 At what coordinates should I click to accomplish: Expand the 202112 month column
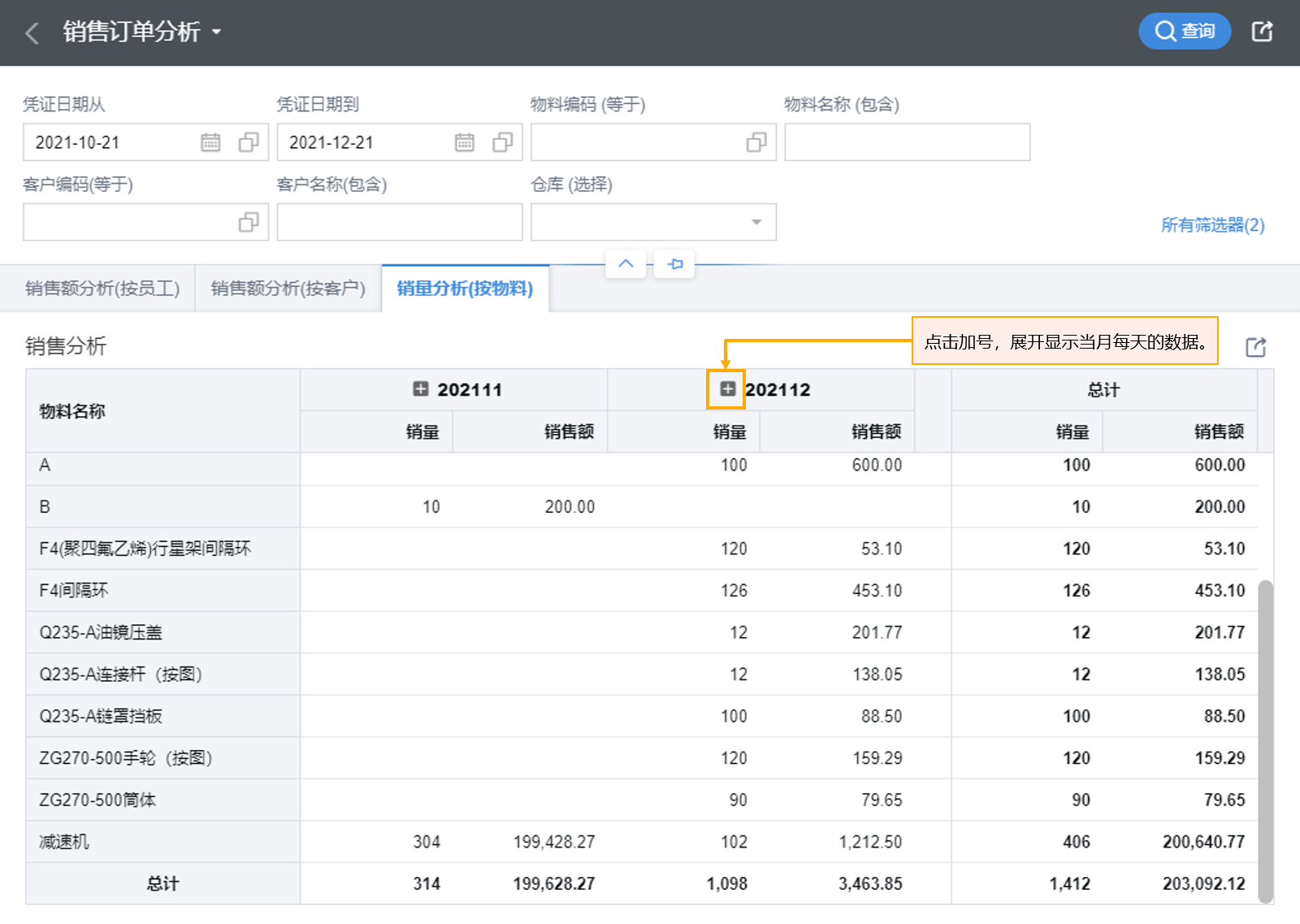tap(727, 389)
